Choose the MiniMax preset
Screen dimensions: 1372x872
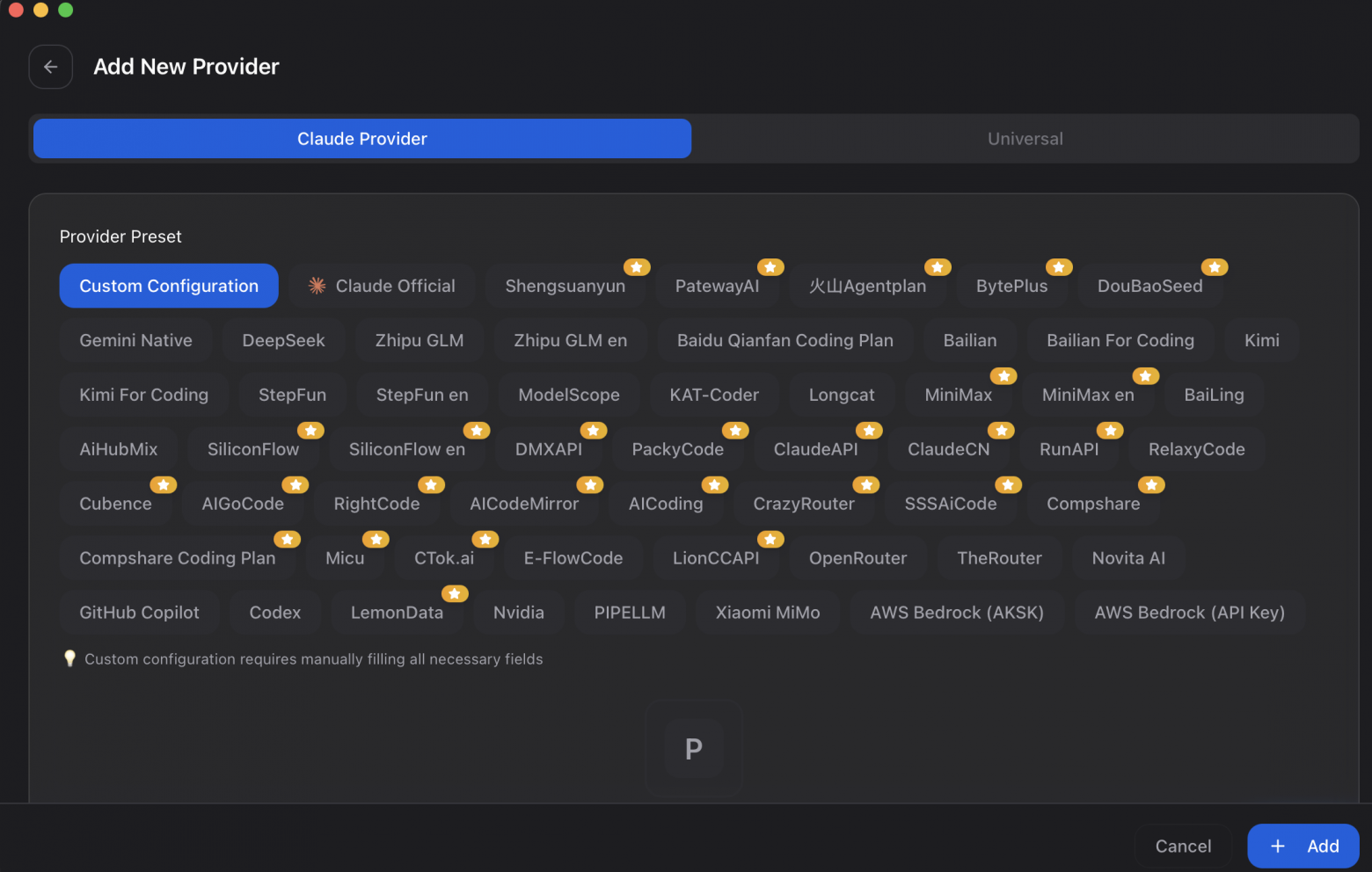tap(959, 395)
